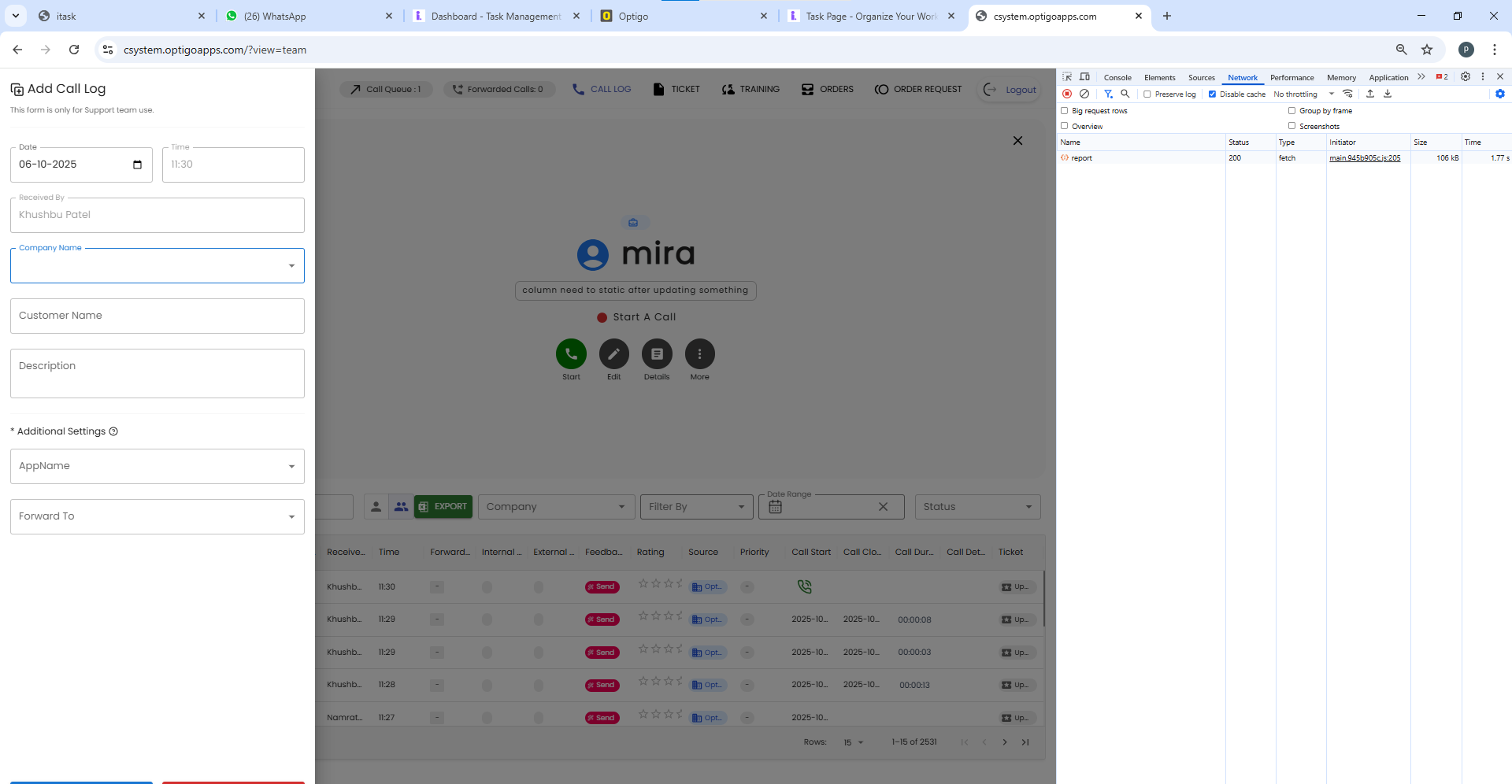Open the Details icon button
1512x784 pixels.
coord(657,354)
